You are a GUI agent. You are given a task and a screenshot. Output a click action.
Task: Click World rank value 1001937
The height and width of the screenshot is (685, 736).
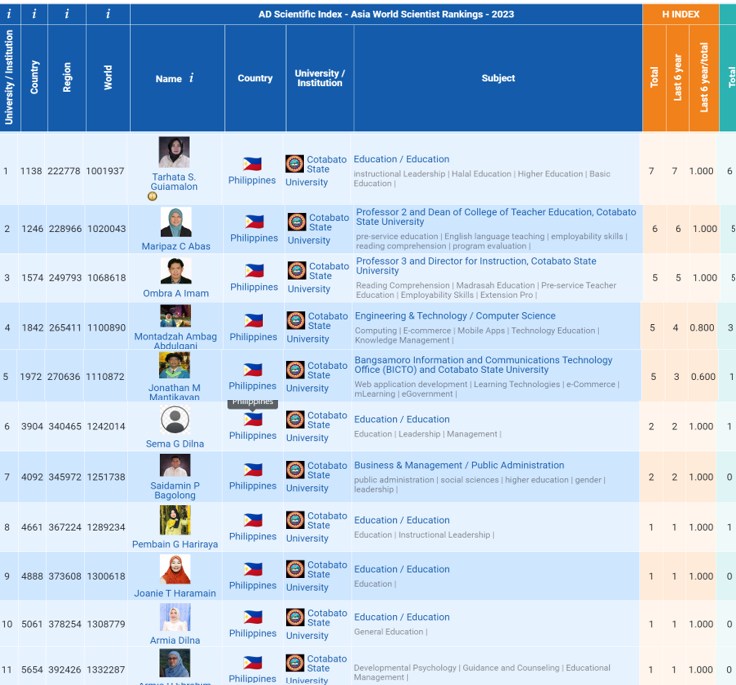(x=105, y=171)
